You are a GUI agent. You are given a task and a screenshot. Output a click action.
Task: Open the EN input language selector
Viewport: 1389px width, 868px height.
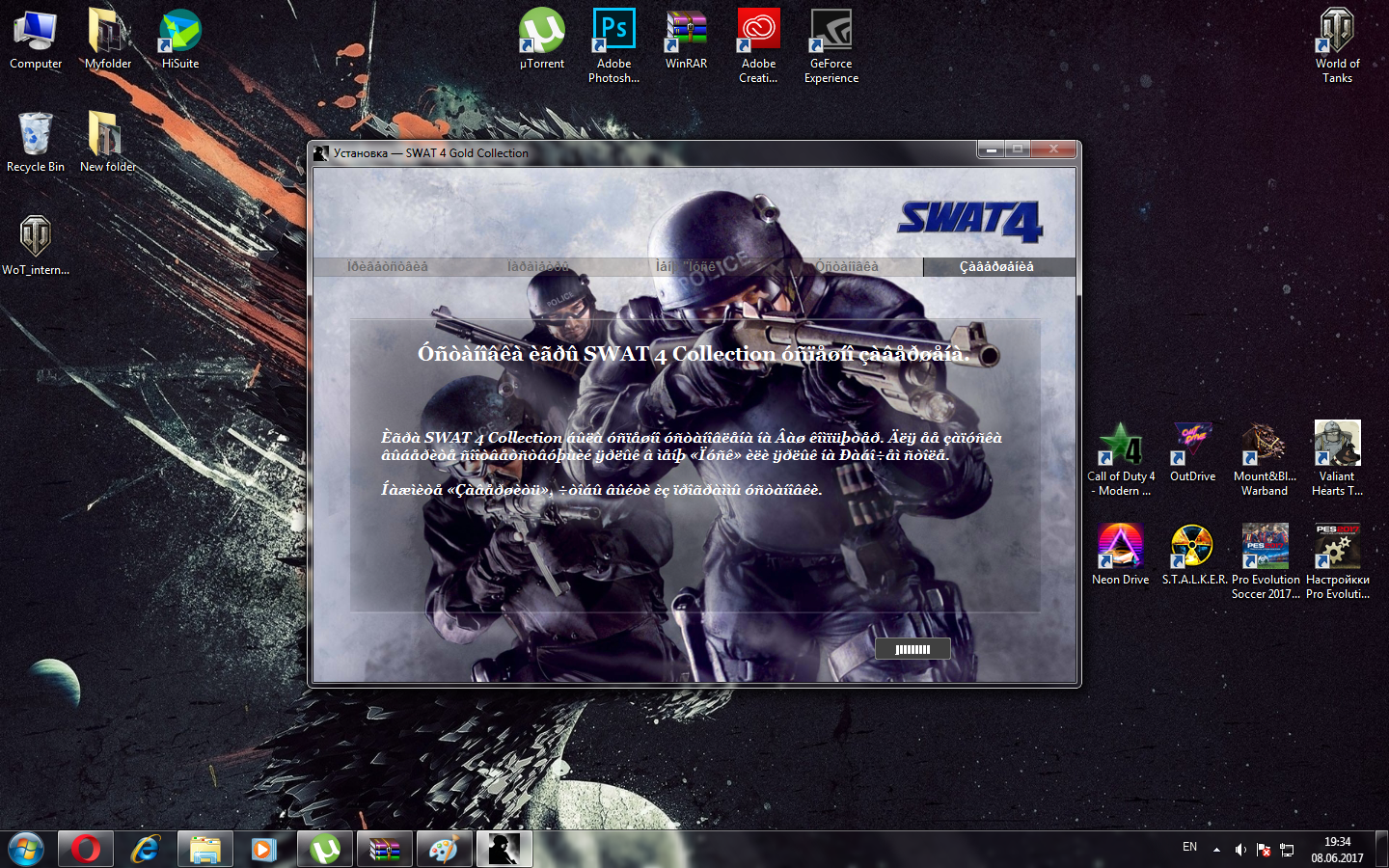pyautogui.click(x=1189, y=848)
